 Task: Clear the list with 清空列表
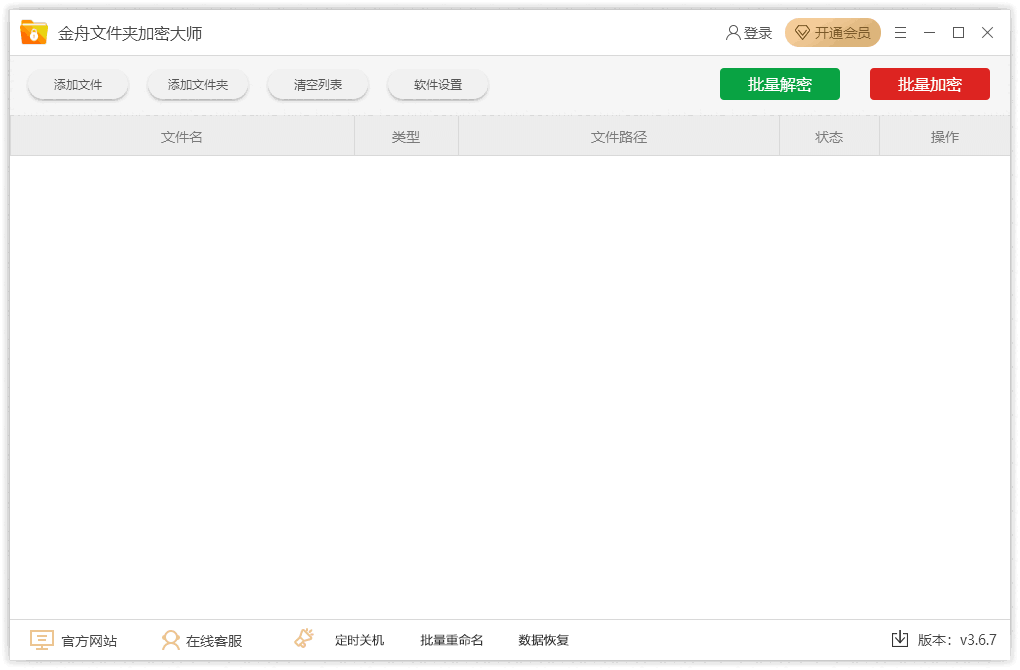tap(318, 85)
